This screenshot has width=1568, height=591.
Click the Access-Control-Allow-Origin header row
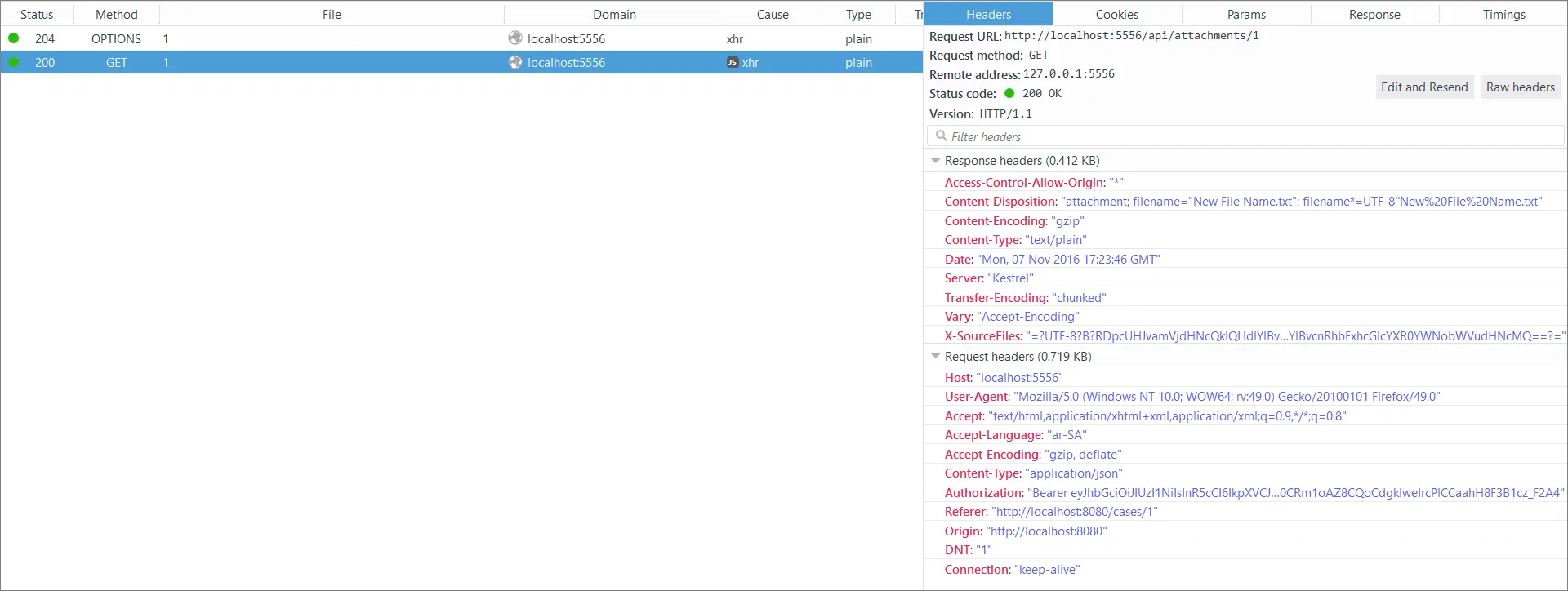(1244, 182)
